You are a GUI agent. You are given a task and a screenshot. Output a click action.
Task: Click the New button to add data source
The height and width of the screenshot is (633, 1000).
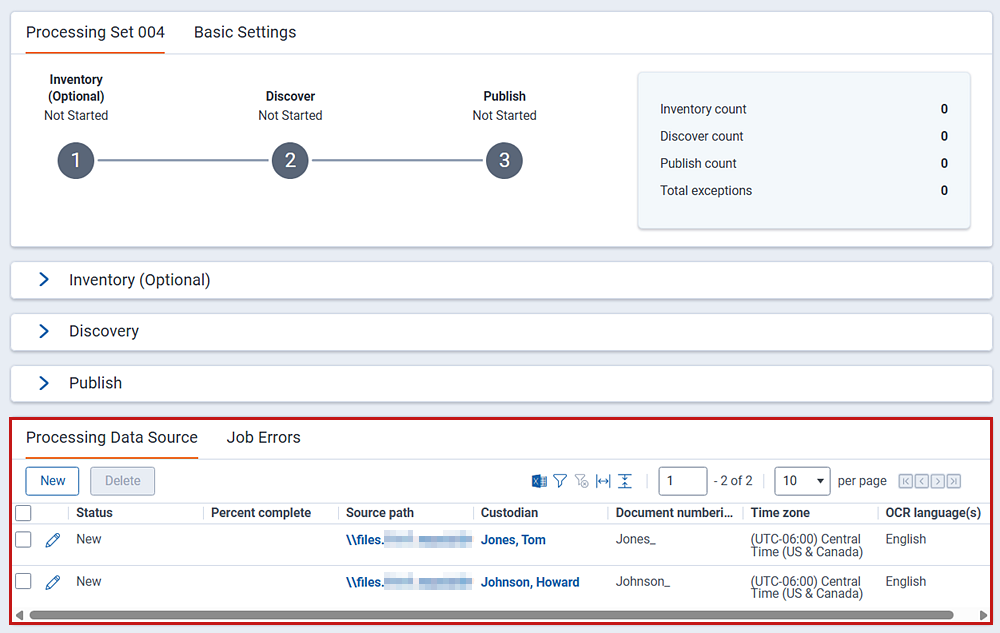coord(52,481)
